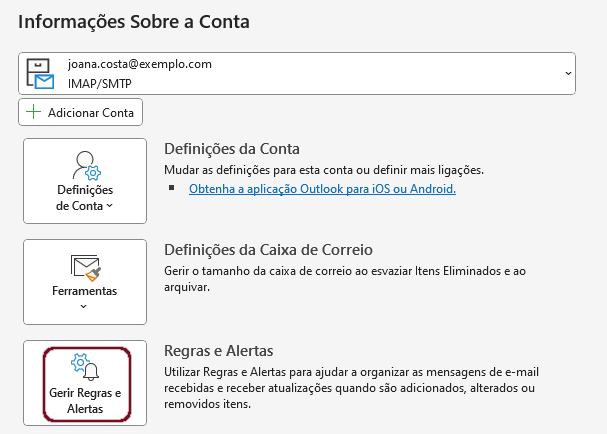Click the Definições da Conta heading
This screenshot has height=434, width=607.
[x=232, y=149]
